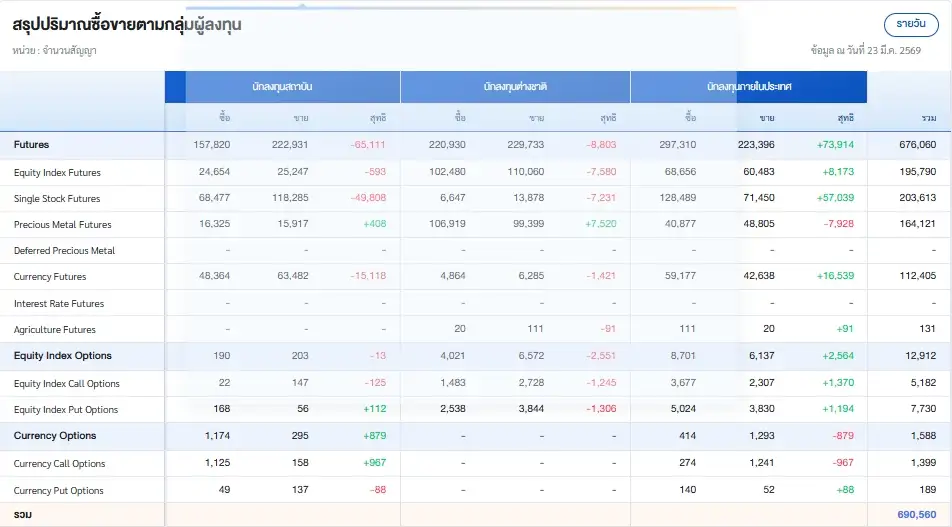952x527 pixels.
Task: Click the Precious Metal Futures net -7,928
Action: (838, 224)
